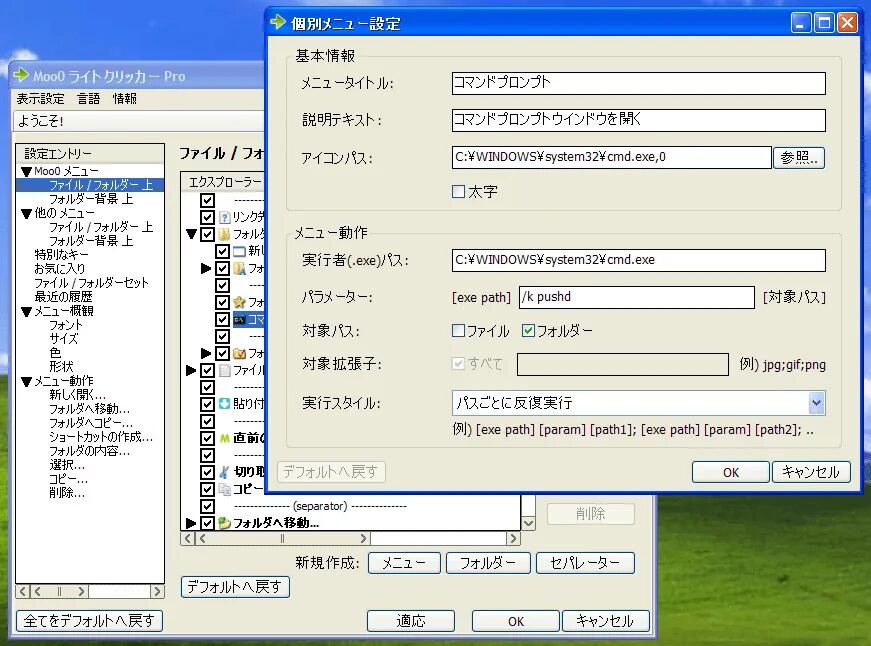Click the blank page icon of the ファイル row
The height and width of the screenshot is (646, 871).
pos(224,370)
